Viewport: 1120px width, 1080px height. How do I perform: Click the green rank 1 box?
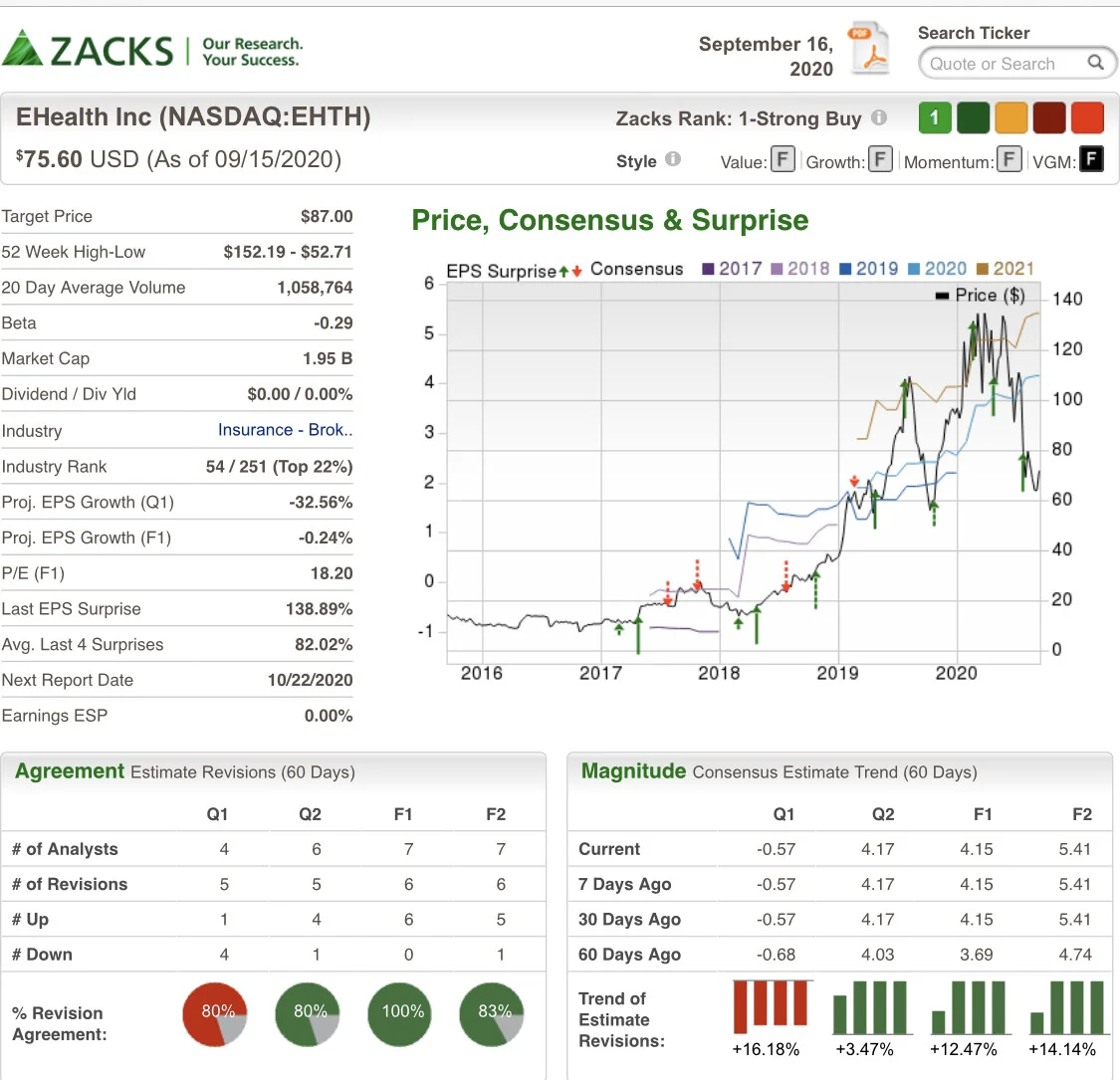tap(935, 117)
